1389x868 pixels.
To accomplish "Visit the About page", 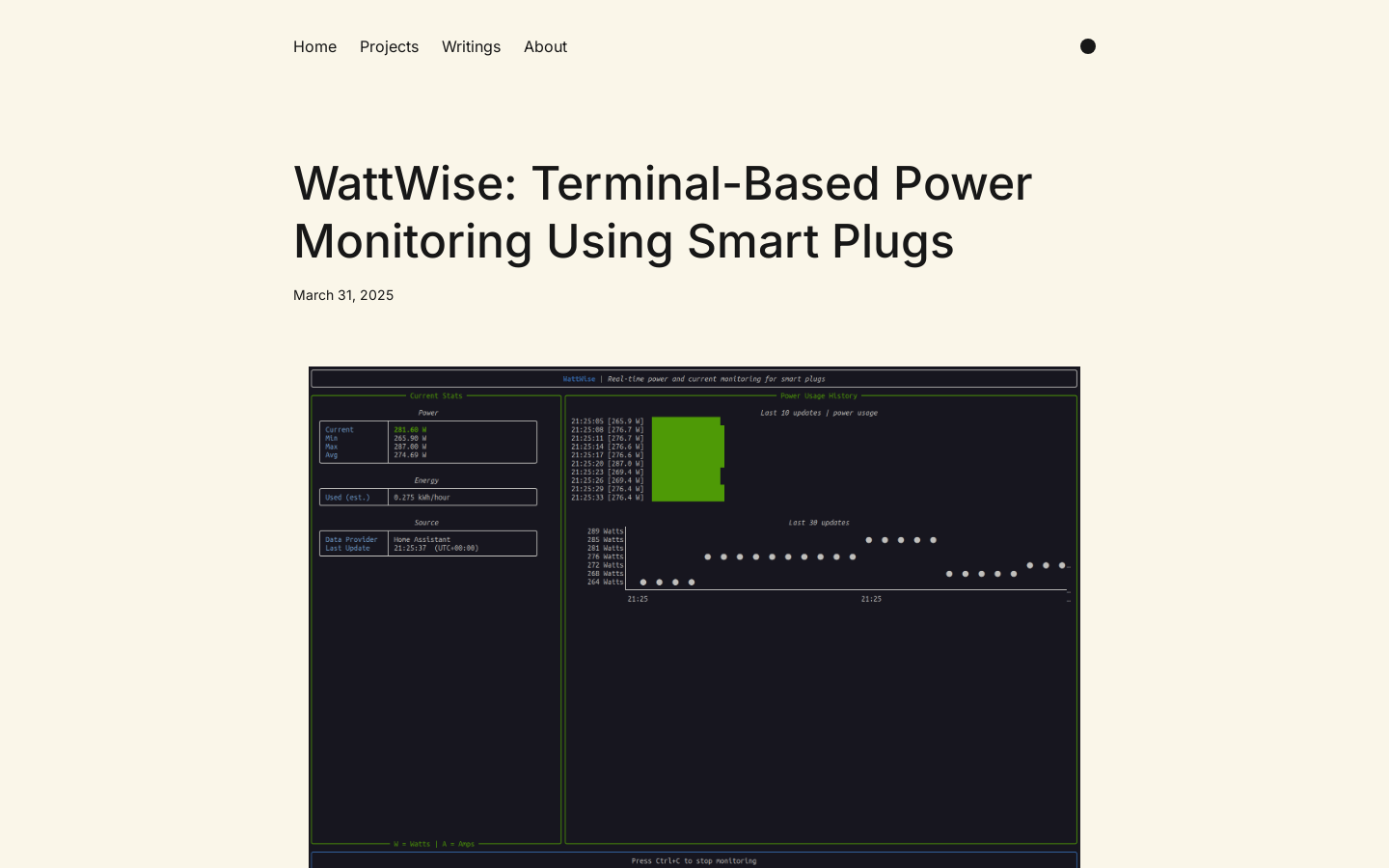I will point(545,46).
